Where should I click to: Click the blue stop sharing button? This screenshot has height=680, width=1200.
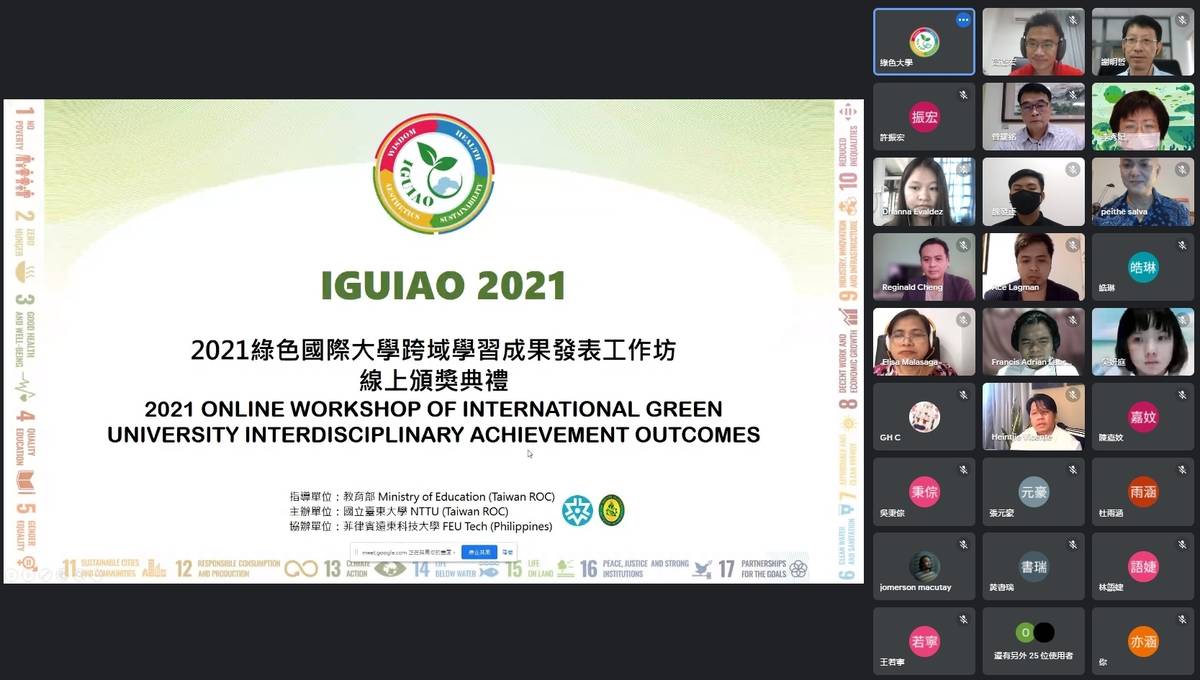[479, 552]
